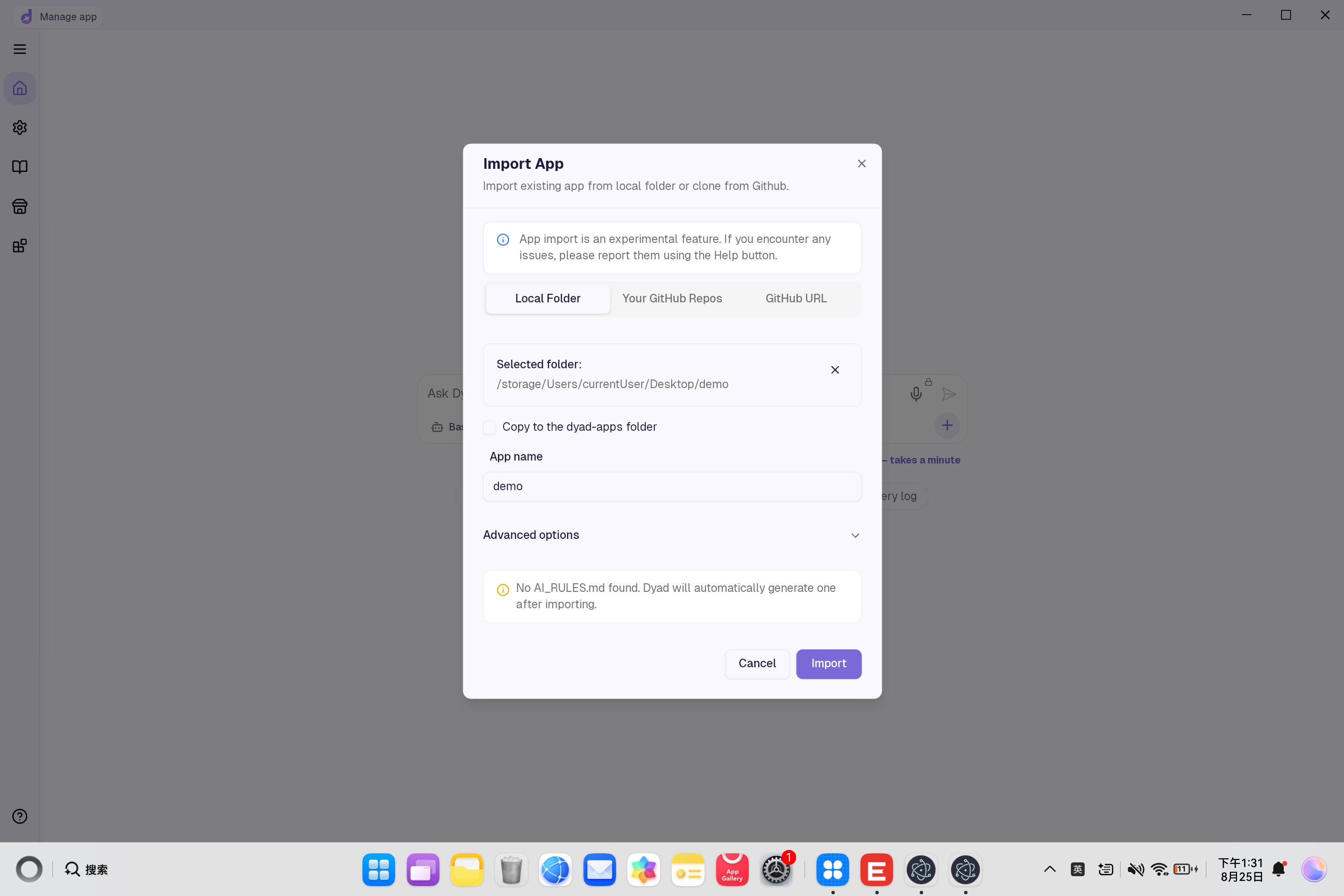The image size is (1344, 896).
Task: Show hidden tray icons chevron
Action: click(x=1050, y=870)
